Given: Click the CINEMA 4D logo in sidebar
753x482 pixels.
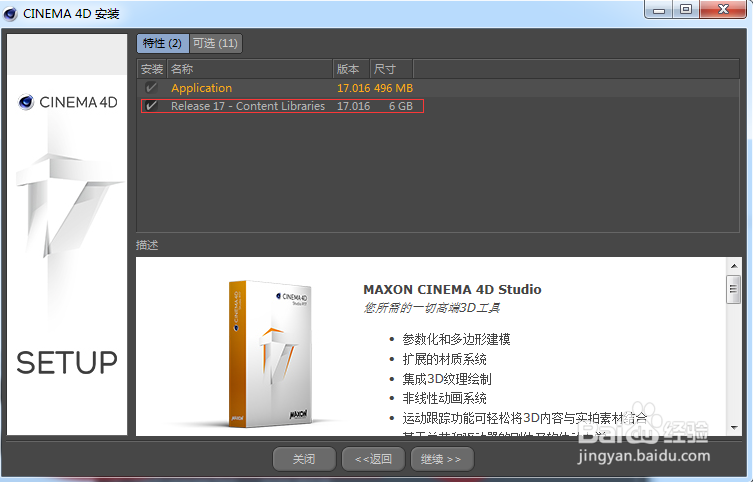Looking at the screenshot, I should (67, 102).
